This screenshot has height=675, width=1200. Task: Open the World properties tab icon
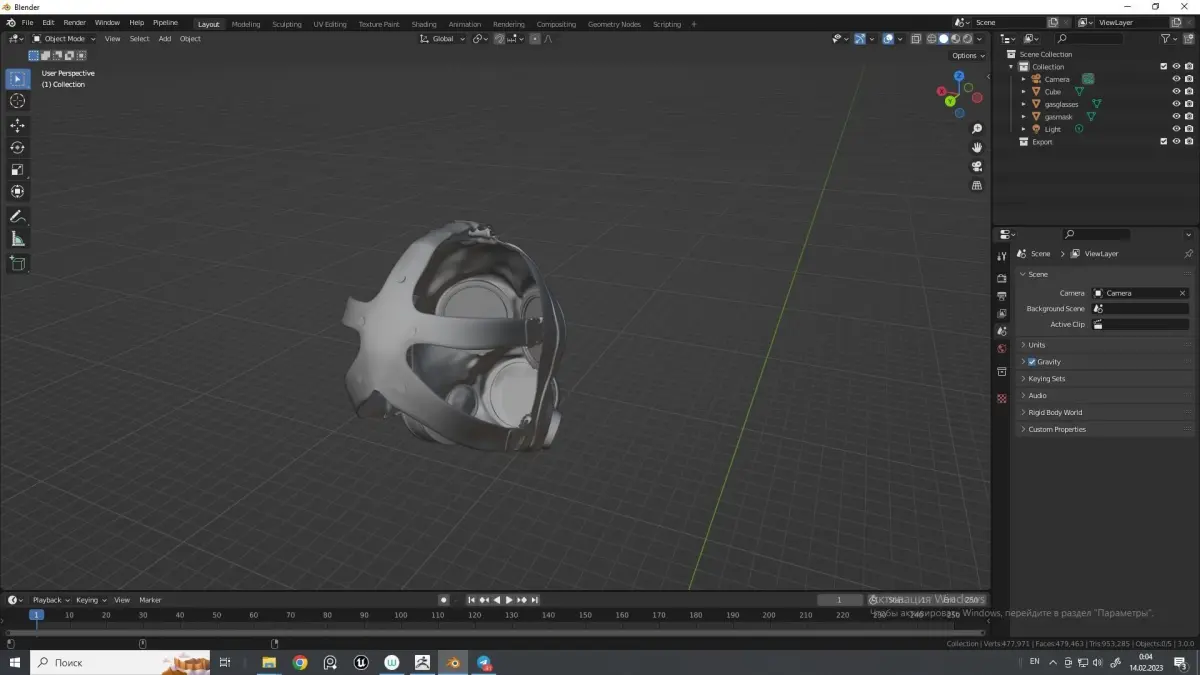1002,349
